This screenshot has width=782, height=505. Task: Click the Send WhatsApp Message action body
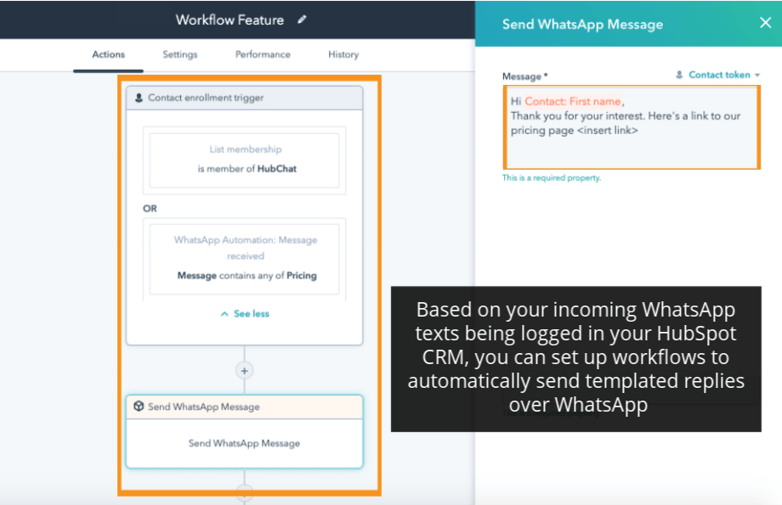click(244, 443)
